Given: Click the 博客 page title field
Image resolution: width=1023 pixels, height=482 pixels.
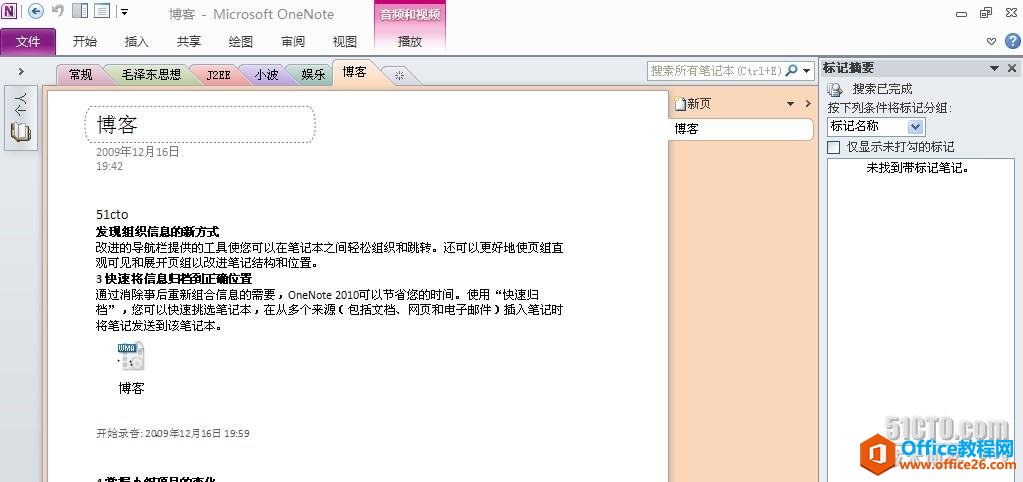Looking at the screenshot, I should [x=200, y=125].
